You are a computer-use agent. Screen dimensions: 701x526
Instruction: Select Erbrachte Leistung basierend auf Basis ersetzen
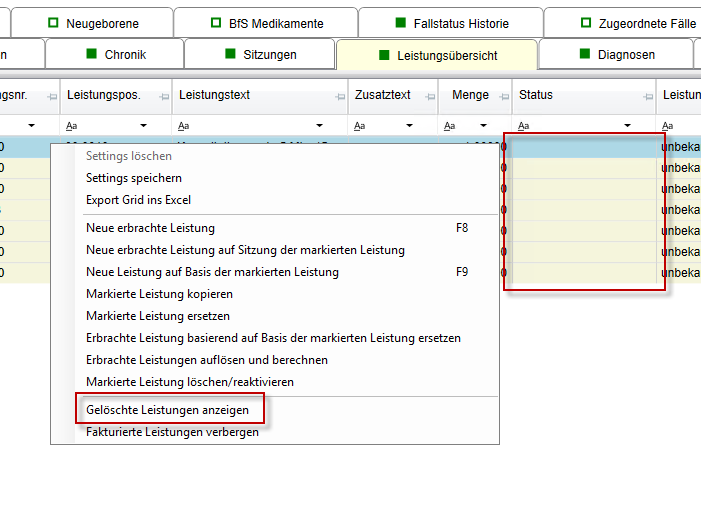[286, 338]
